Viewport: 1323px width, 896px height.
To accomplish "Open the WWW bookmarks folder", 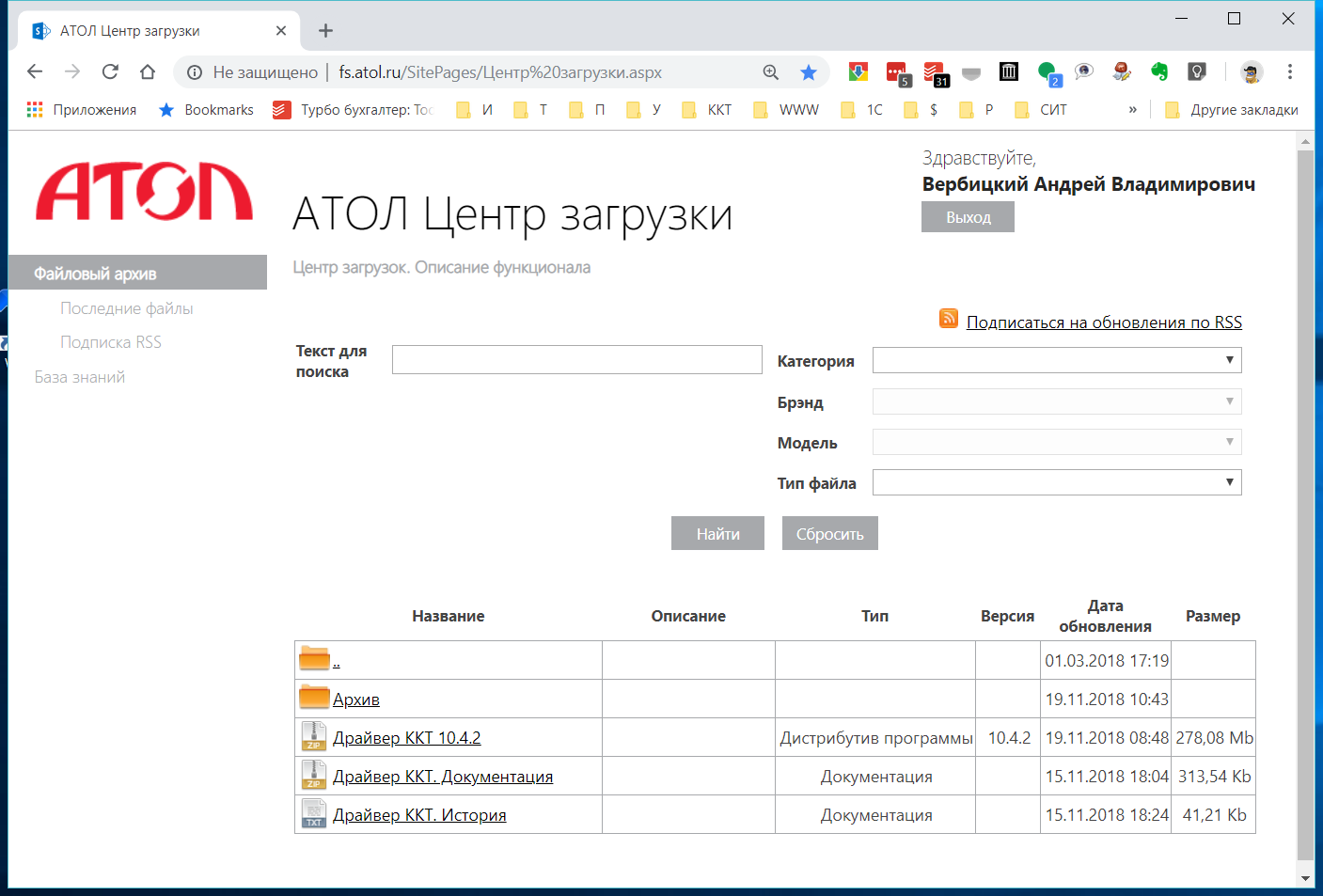I will 787,110.
